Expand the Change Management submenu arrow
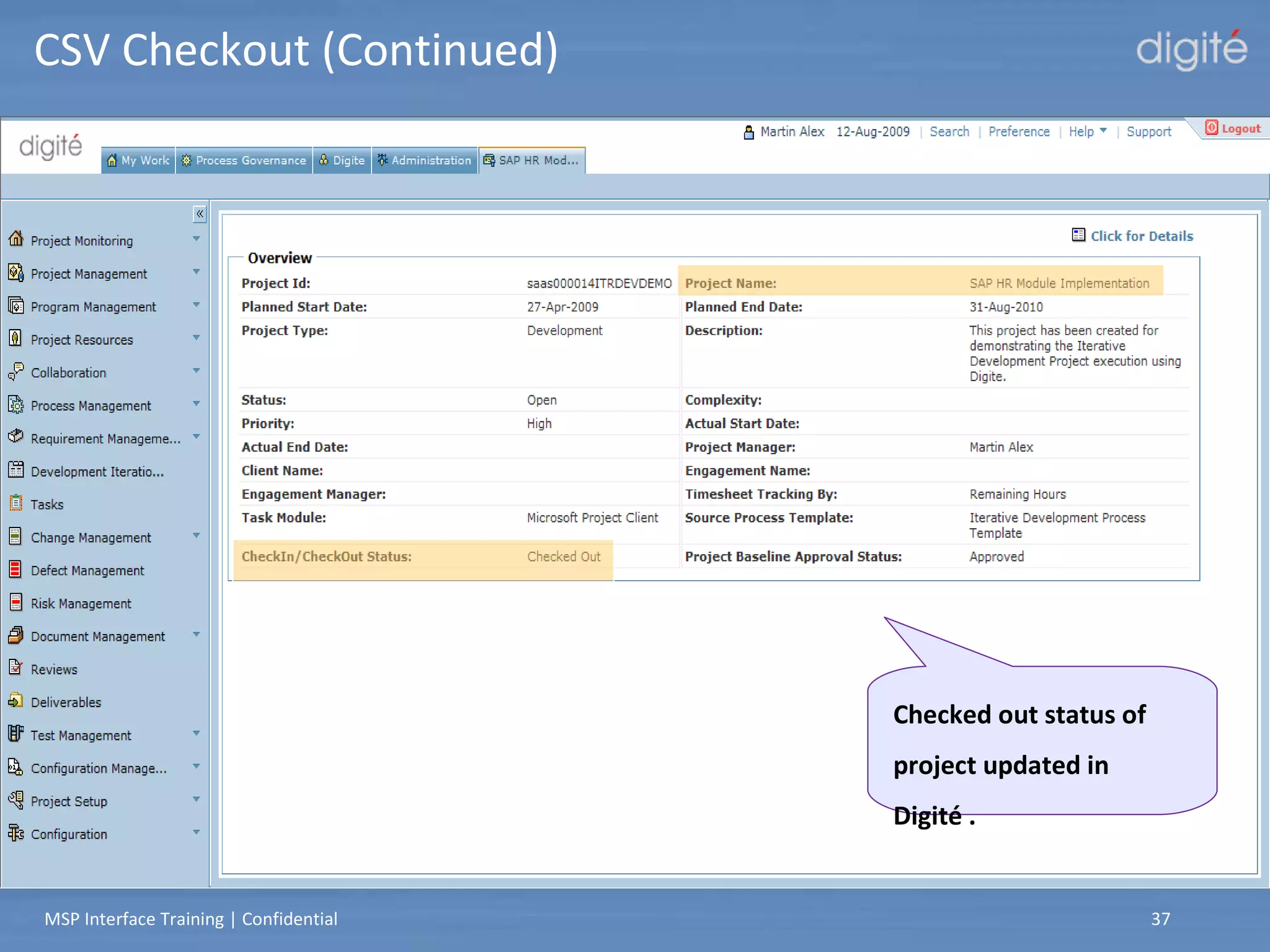Viewport: 1270px width, 952px height. pos(196,535)
